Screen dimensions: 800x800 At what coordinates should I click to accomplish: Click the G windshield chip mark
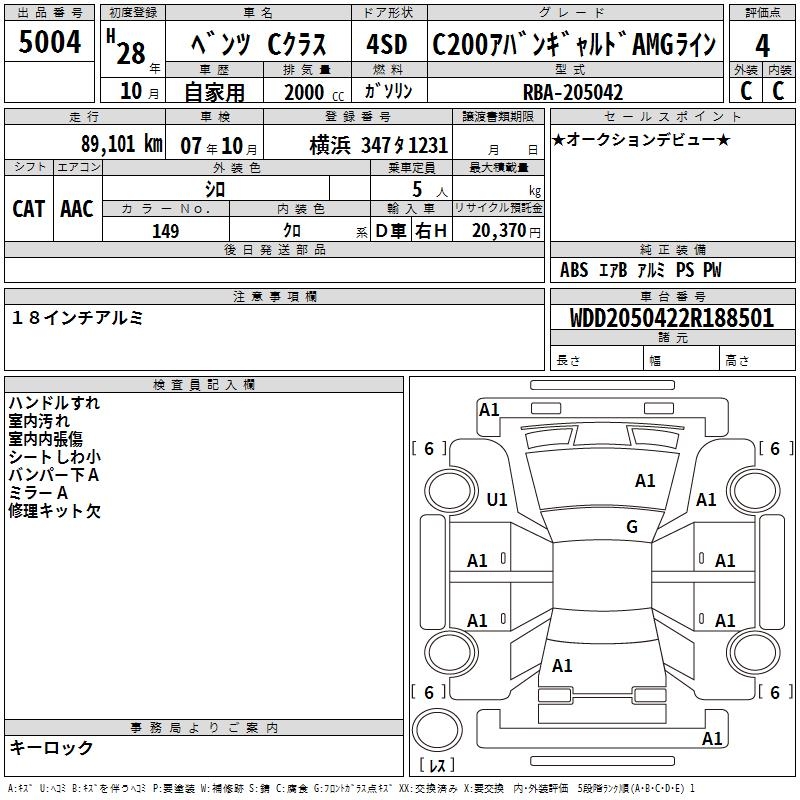click(632, 526)
